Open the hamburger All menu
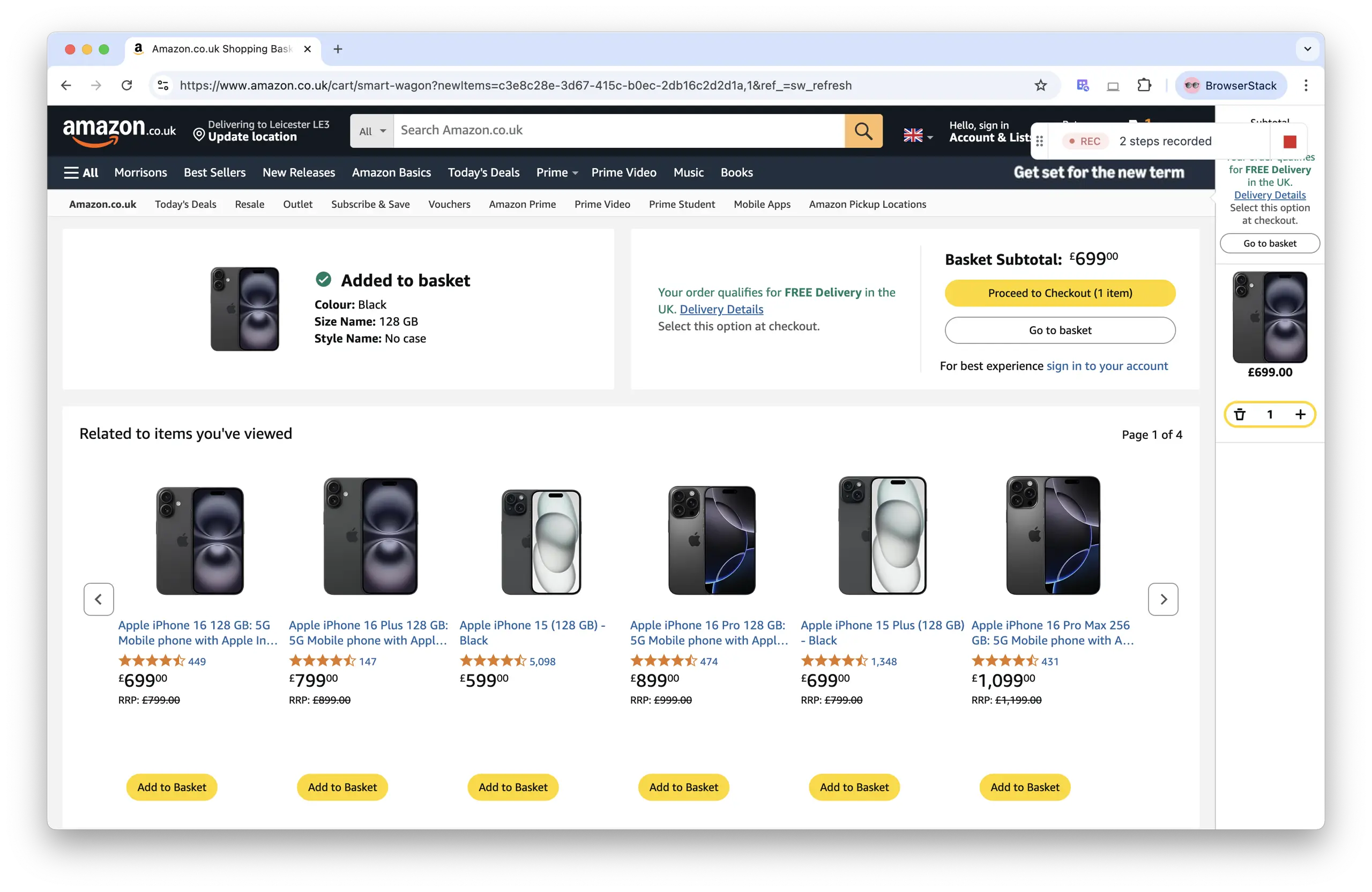 point(81,173)
